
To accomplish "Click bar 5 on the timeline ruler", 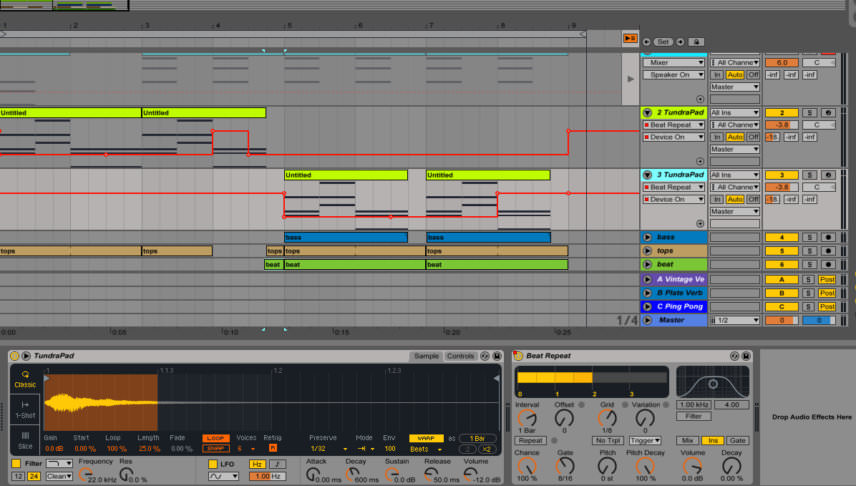I will [x=287, y=25].
